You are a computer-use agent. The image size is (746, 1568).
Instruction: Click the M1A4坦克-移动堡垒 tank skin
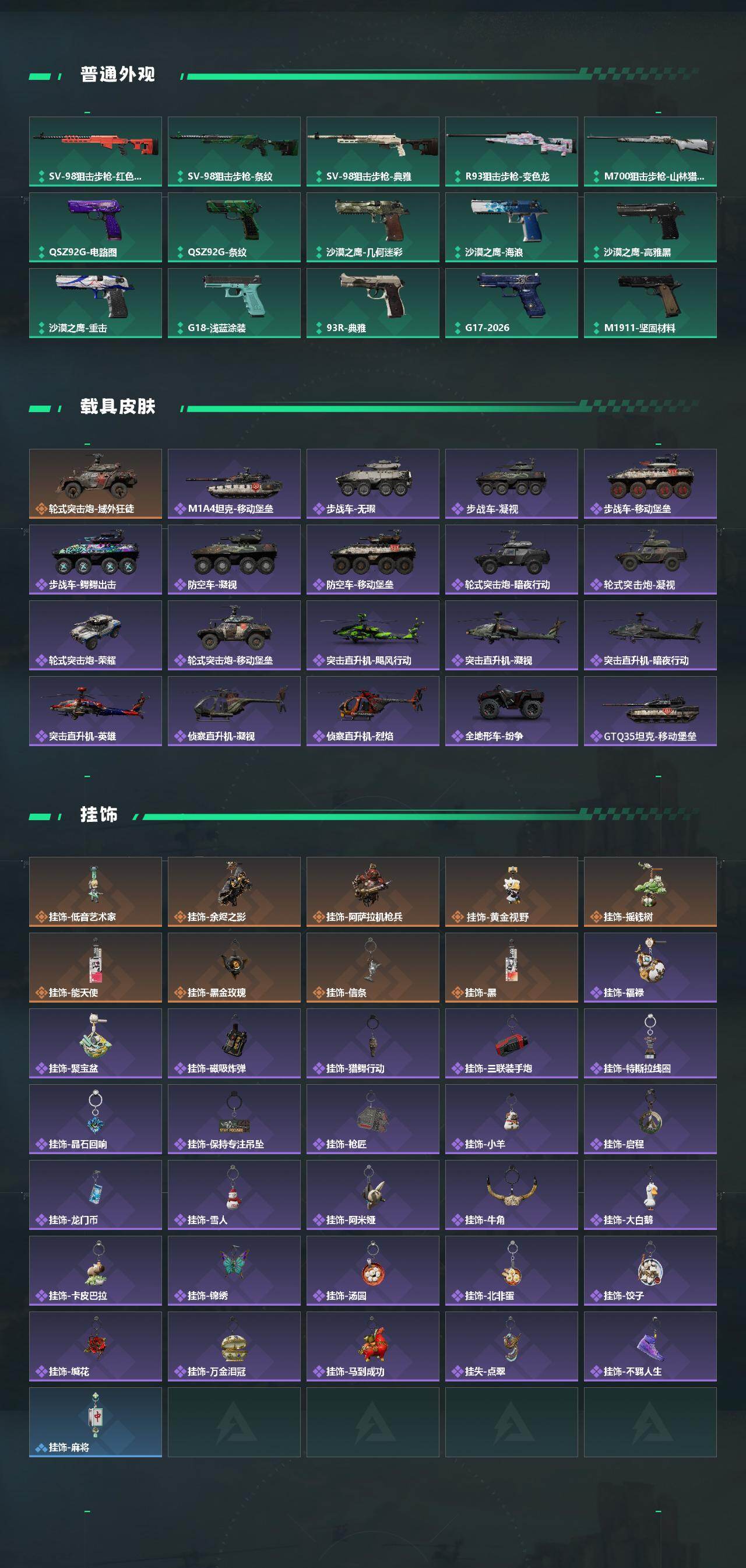234,483
